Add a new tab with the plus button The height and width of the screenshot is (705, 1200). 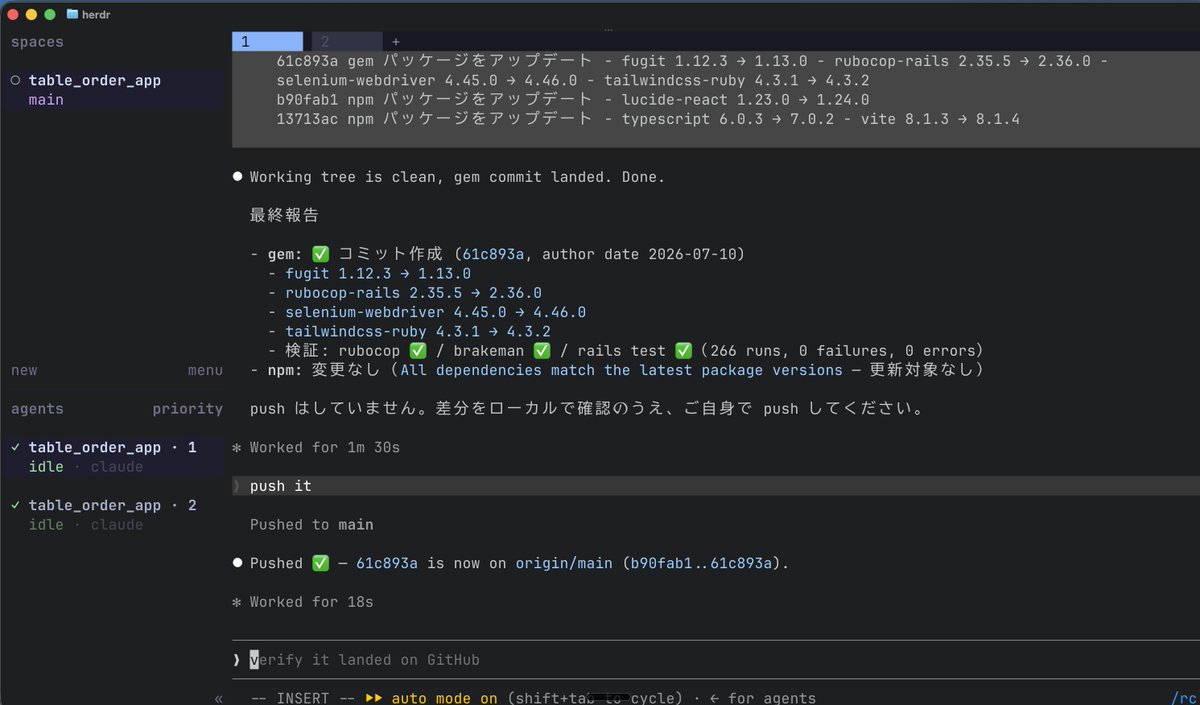pos(396,42)
